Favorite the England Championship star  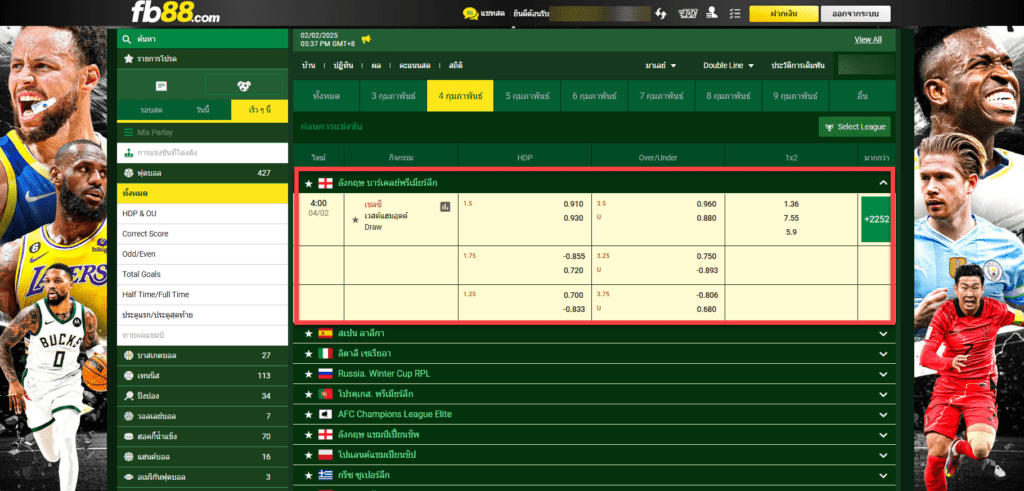pos(308,435)
